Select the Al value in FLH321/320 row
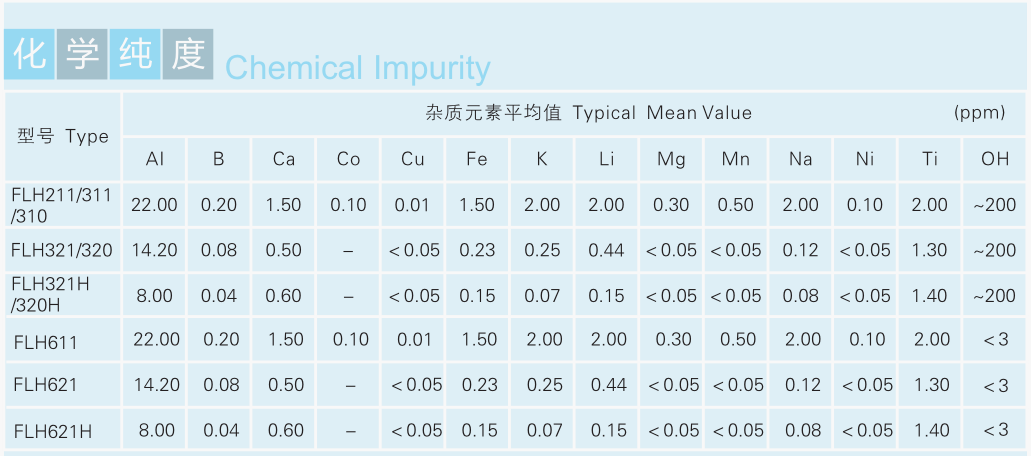 coord(155,250)
